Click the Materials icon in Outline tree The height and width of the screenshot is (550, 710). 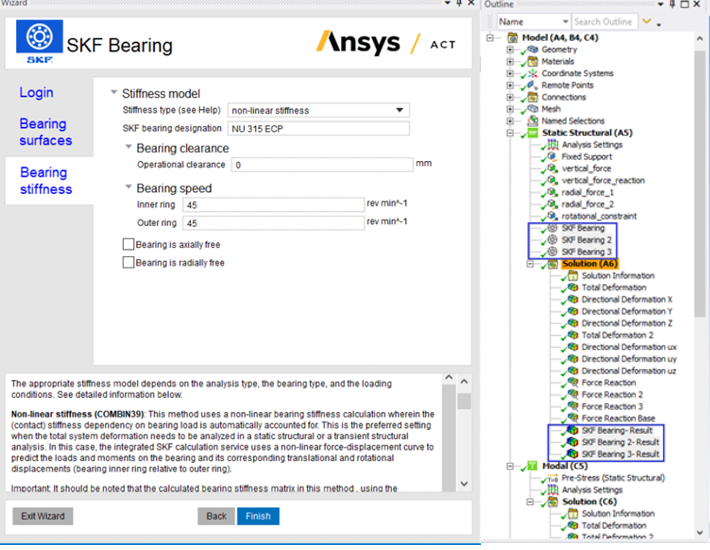point(533,62)
